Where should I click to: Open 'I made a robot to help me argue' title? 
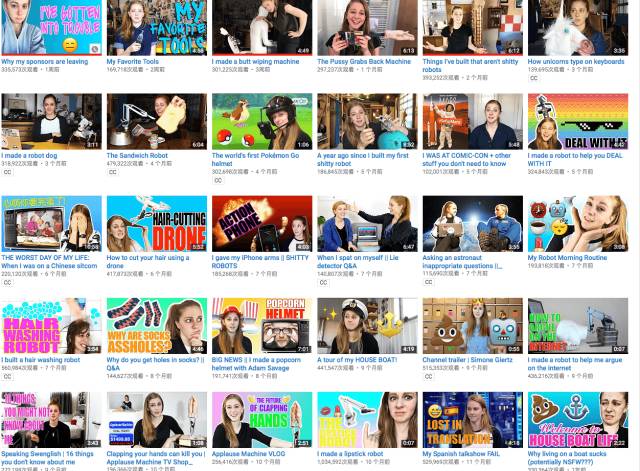coord(575,364)
